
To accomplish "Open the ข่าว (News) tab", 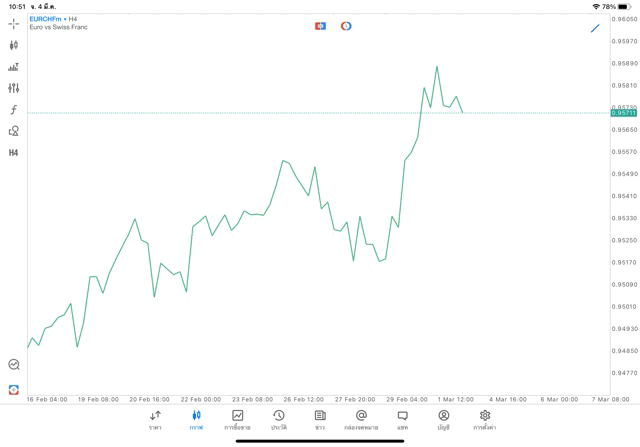I will click(x=320, y=420).
